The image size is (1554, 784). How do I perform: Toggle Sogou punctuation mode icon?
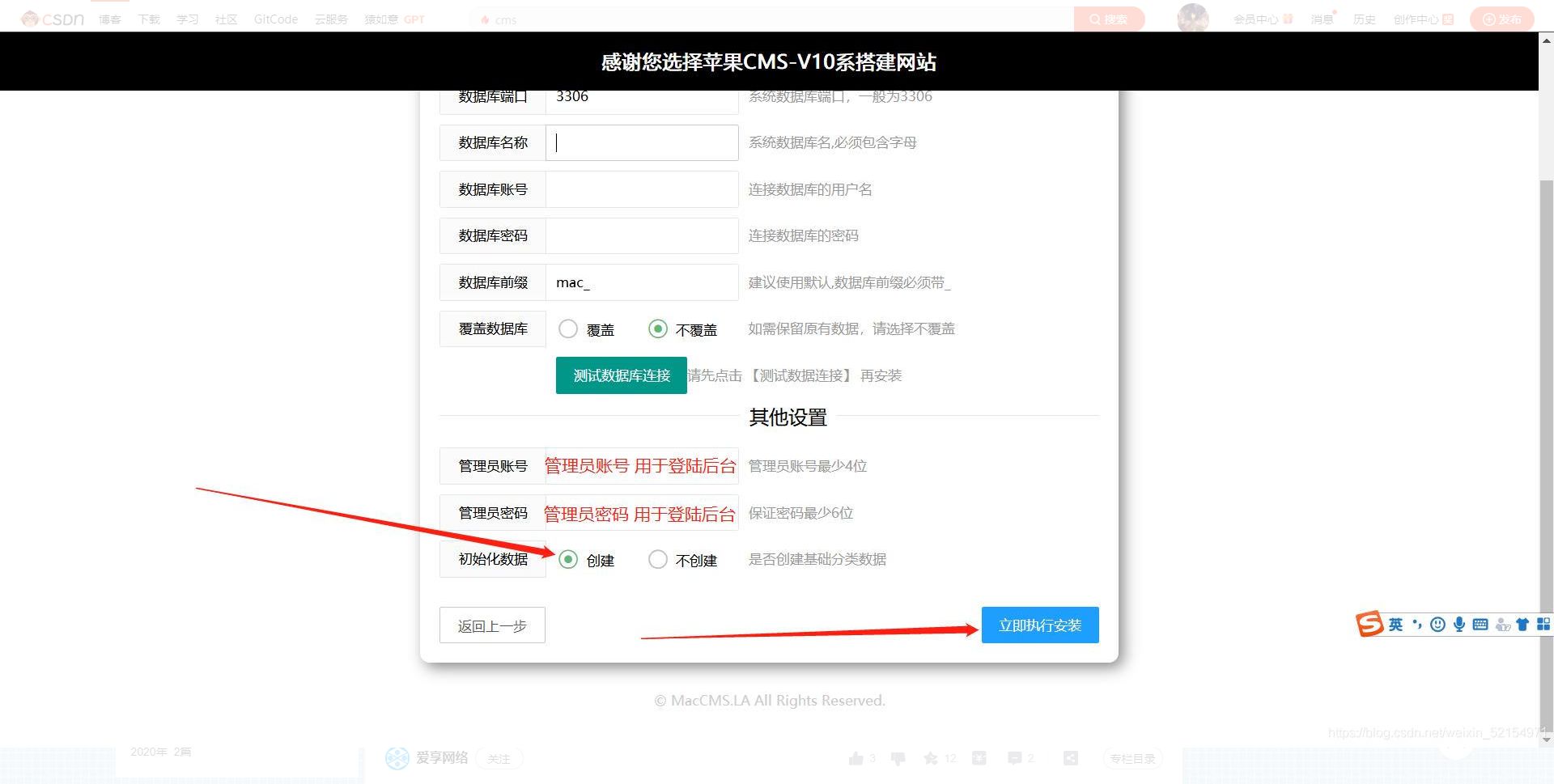[x=1417, y=625]
